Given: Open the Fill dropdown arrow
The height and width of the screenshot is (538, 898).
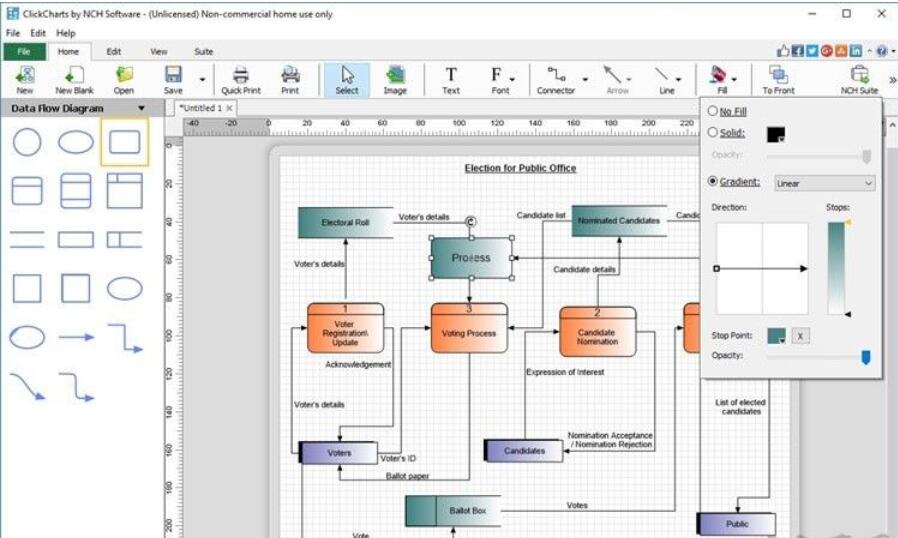Looking at the screenshot, I should point(734,79).
